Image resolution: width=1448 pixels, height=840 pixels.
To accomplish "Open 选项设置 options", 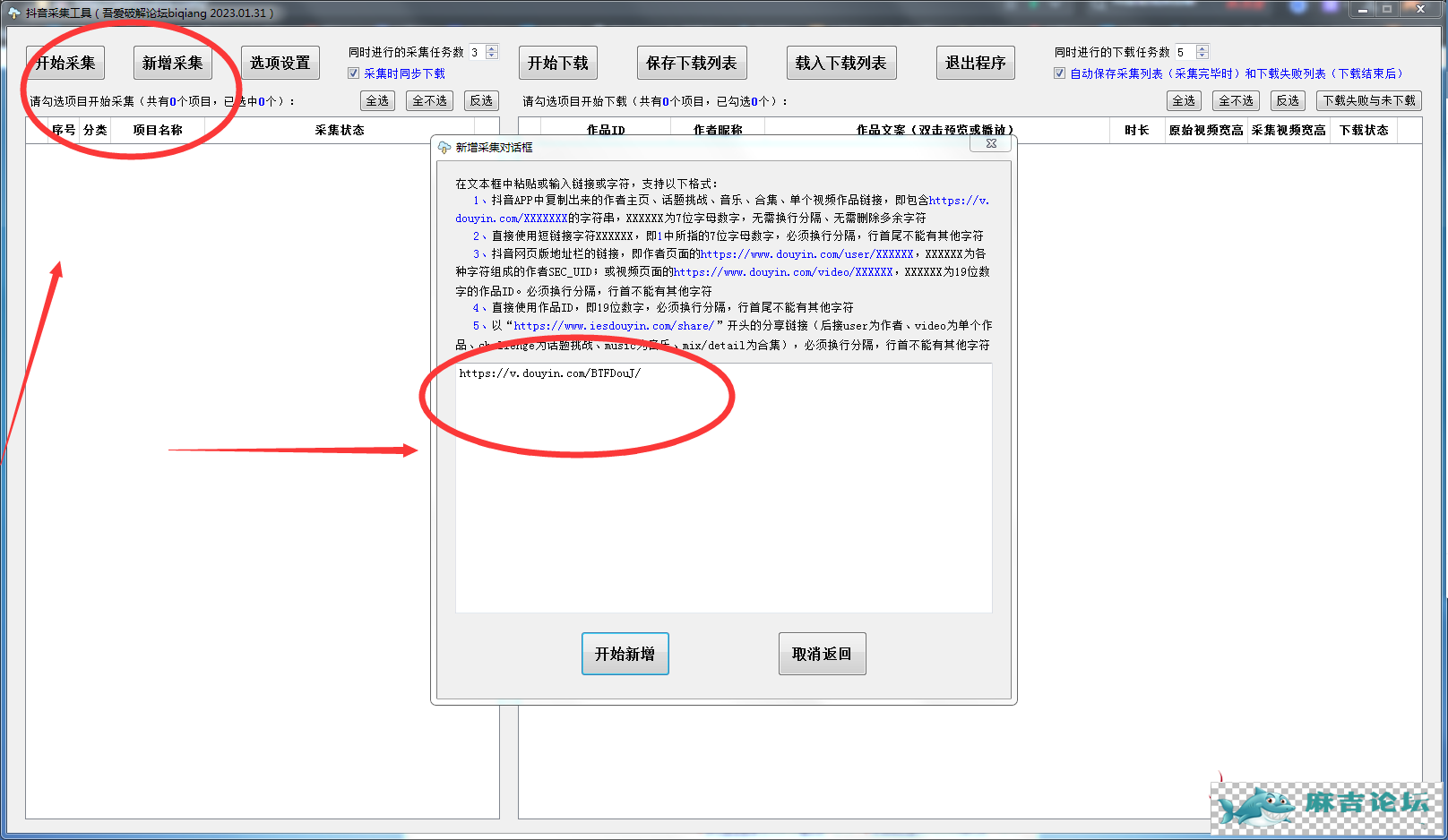I will pos(280,63).
